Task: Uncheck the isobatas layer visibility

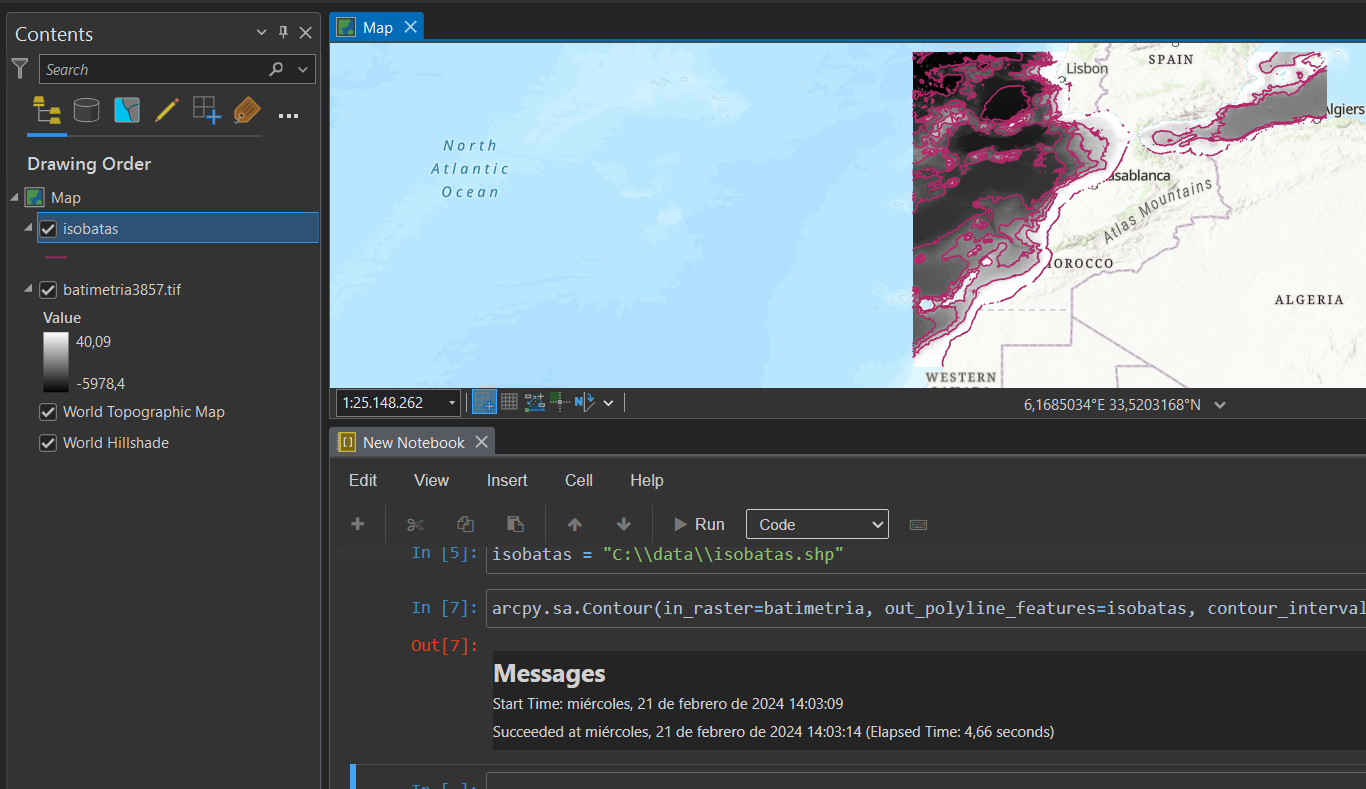Action: 48,229
